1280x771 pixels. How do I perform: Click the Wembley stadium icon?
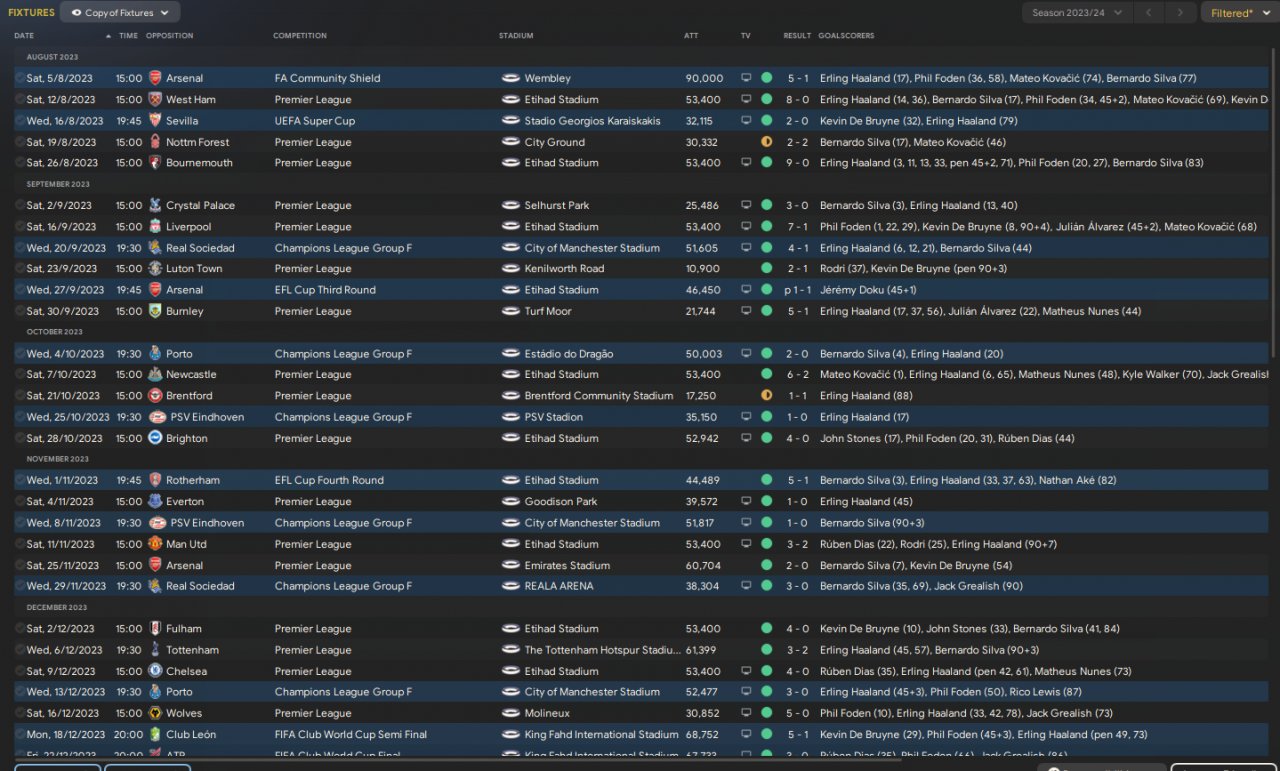[511, 78]
